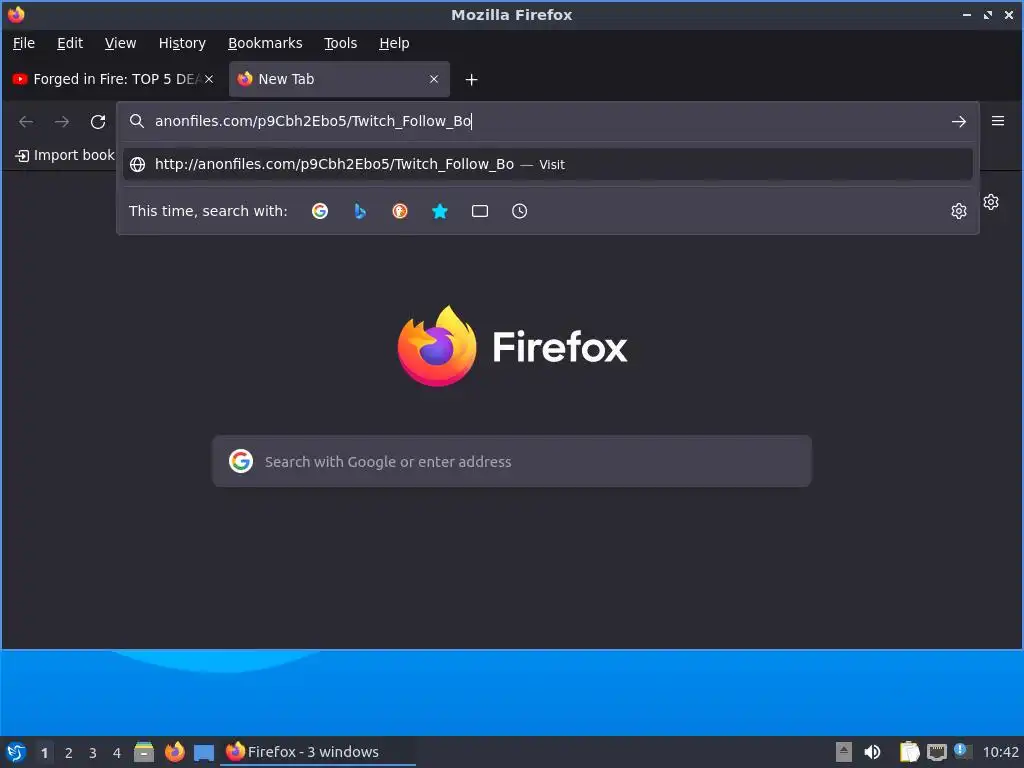Screen dimensions: 1024x768
Task: Switch to workspace 2 in the taskbar
Action: pyautogui.click(x=69, y=753)
